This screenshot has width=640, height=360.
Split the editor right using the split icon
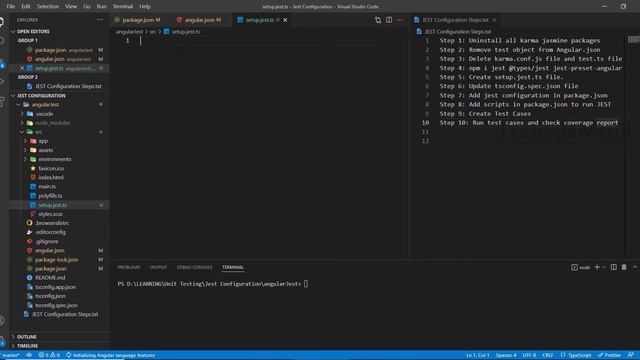(389, 20)
